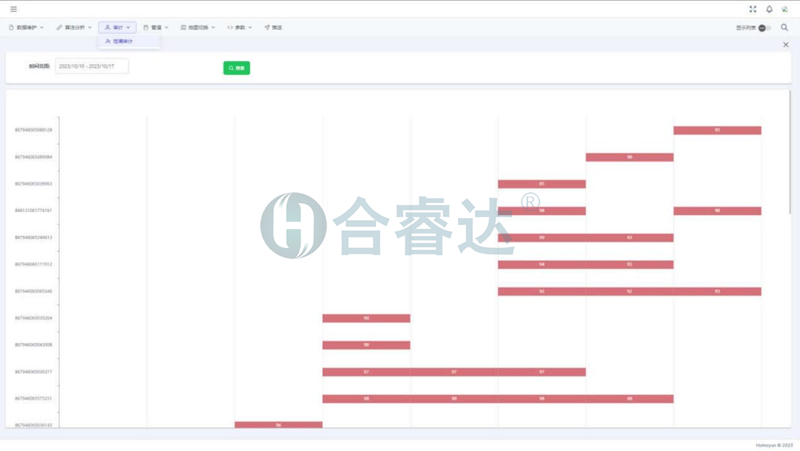The height and width of the screenshot is (451, 800).
Task: Select the red bar in the second chart row
Action: [x=630, y=157]
